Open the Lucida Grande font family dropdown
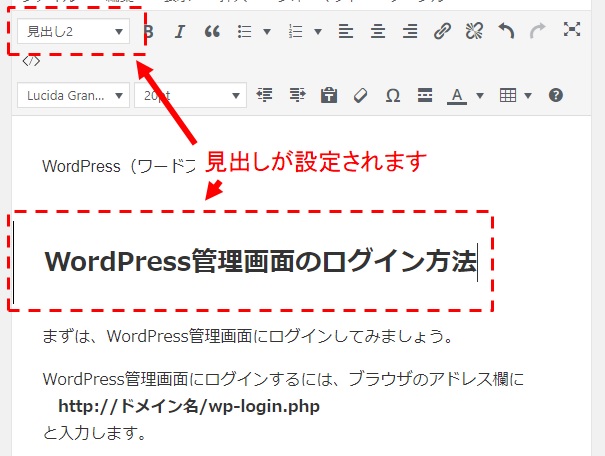The image size is (605, 456). tap(73, 95)
